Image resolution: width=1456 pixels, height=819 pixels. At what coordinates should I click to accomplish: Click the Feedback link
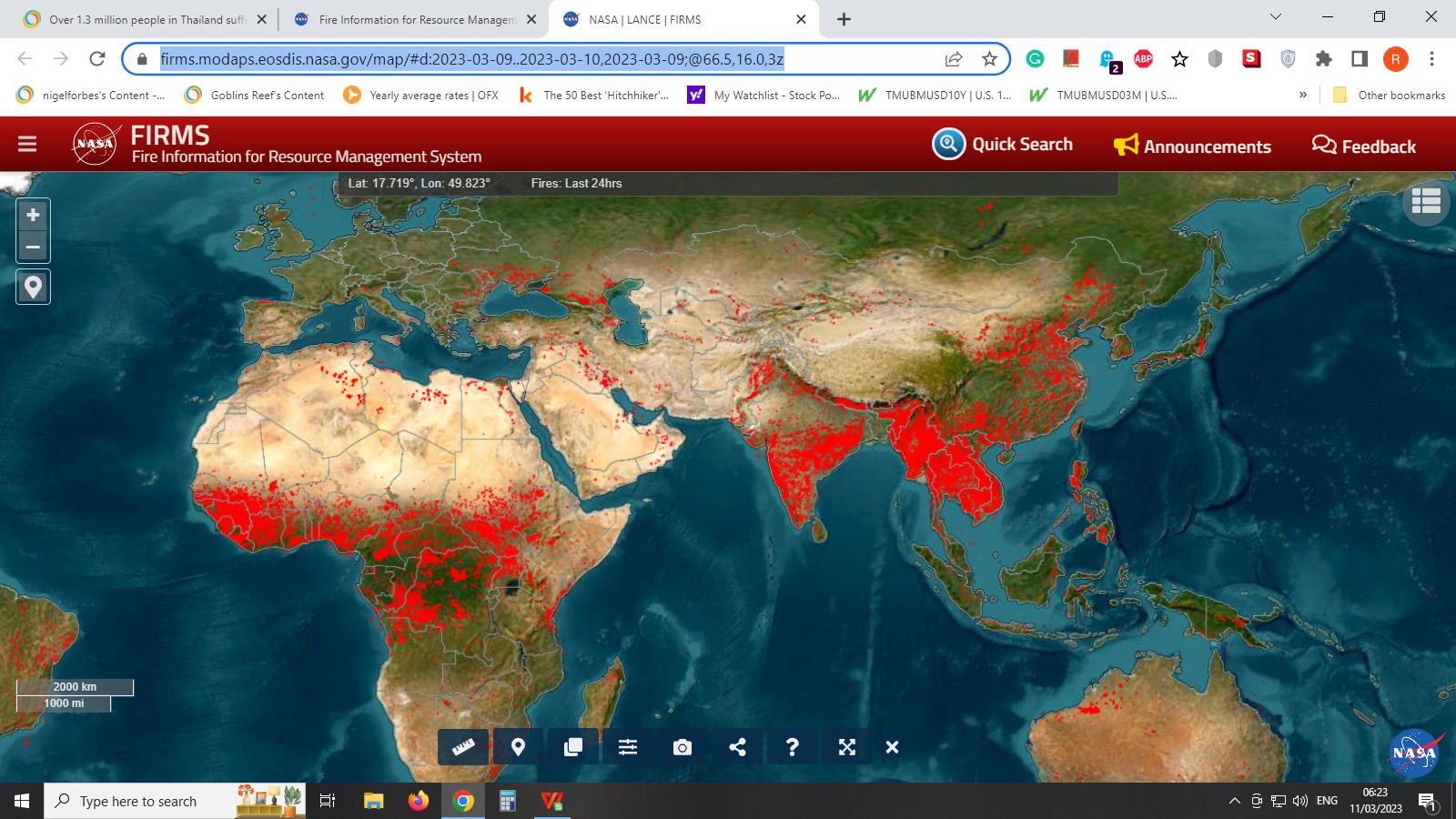pyautogui.click(x=1364, y=146)
